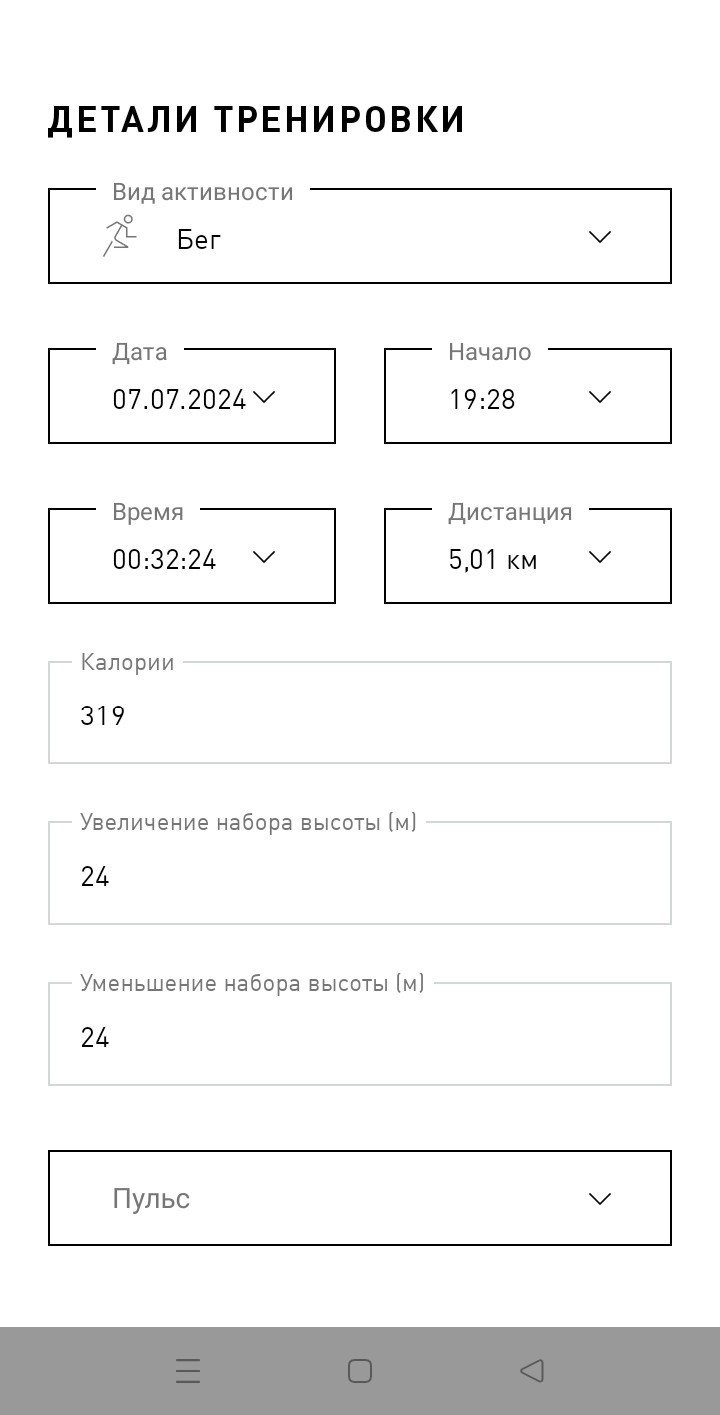
Task: Tap the Пульс label
Action: point(151,1199)
